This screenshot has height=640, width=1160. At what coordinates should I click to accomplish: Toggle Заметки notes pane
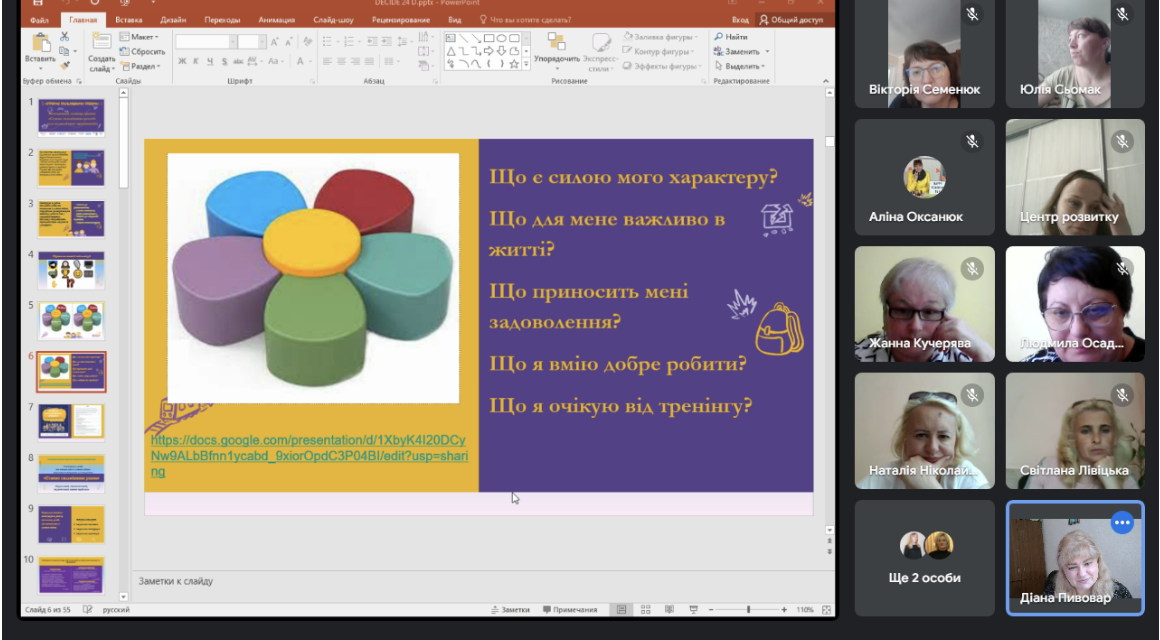(x=510, y=610)
